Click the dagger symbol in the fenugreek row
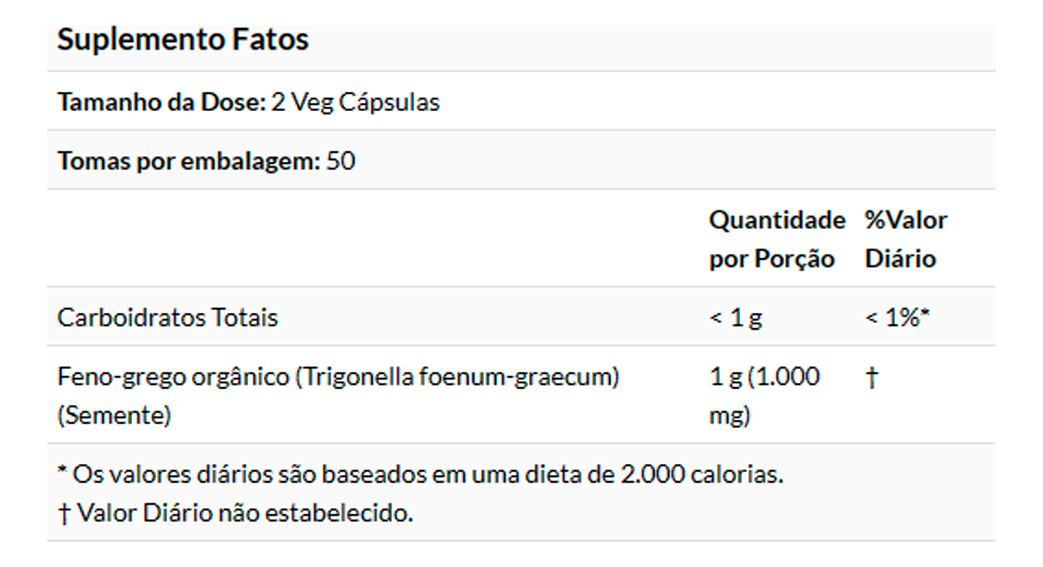This screenshot has height=567, width=1043. [x=871, y=378]
